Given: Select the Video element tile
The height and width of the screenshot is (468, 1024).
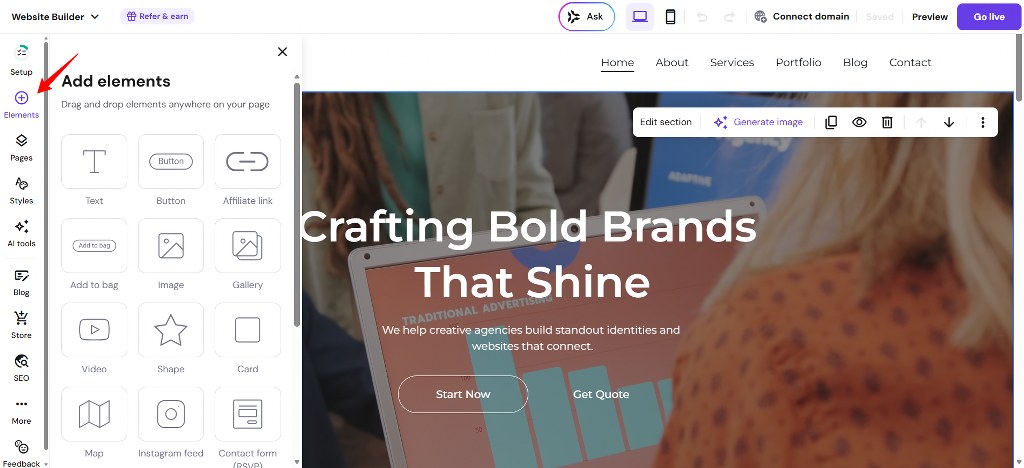Looking at the screenshot, I should pyautogui.click(x=94, y=330).
